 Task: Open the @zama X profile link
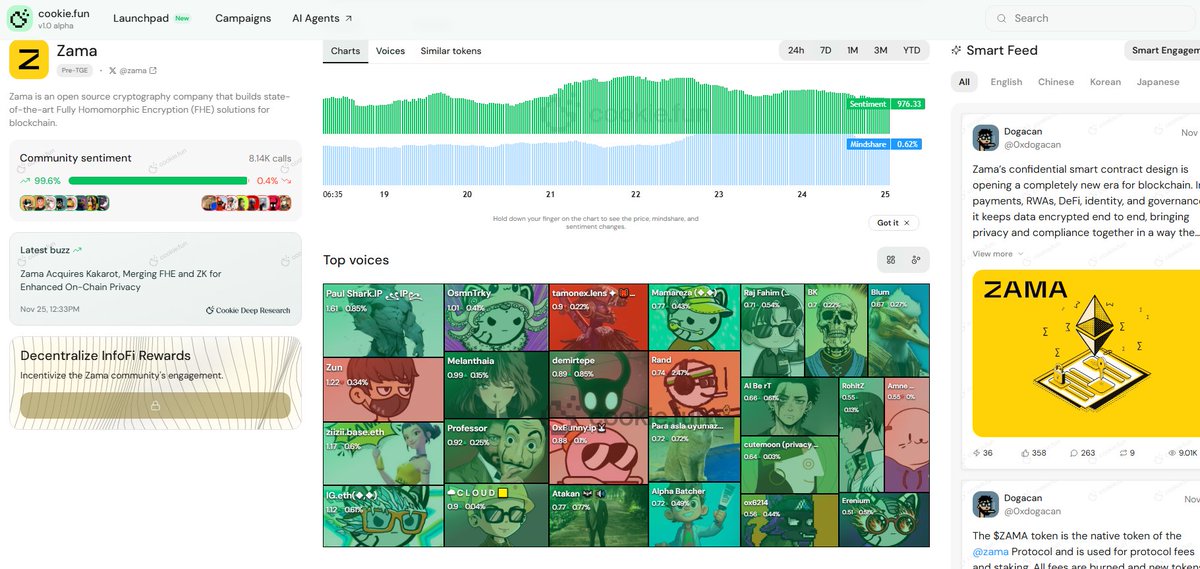coord(132,71)
